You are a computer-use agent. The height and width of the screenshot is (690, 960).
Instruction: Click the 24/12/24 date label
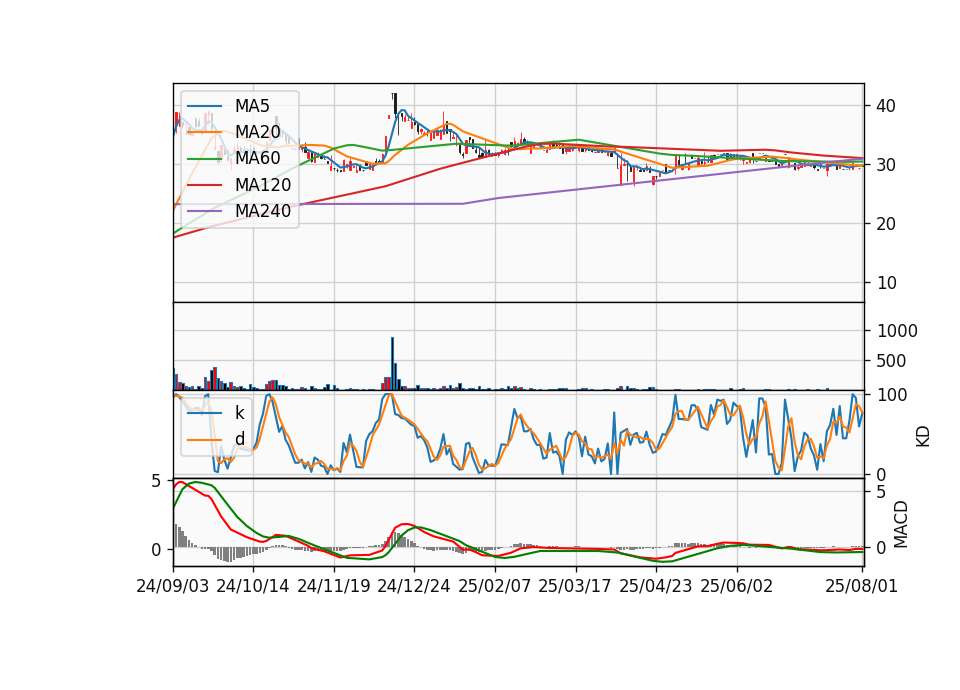point(414,586)
